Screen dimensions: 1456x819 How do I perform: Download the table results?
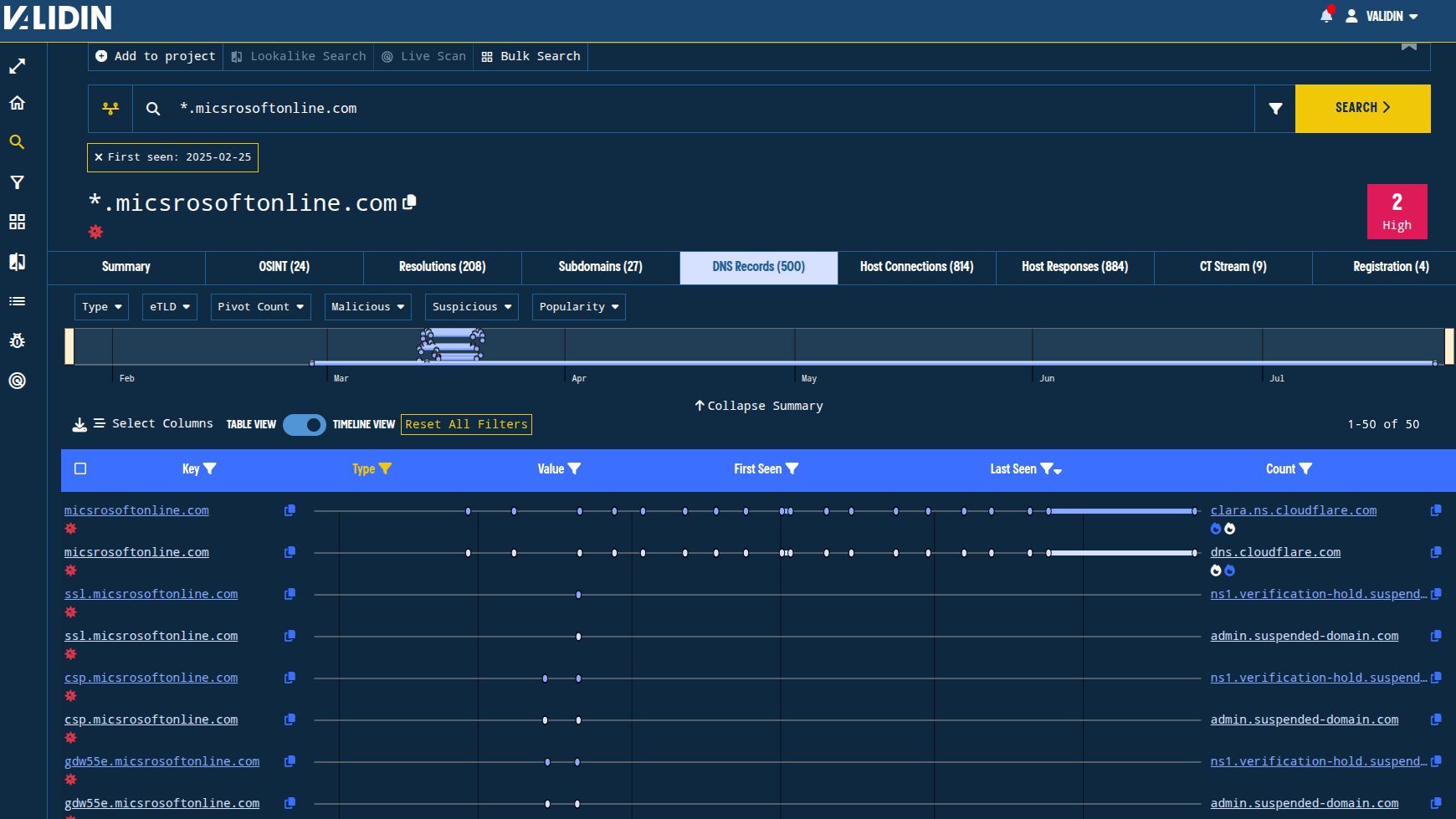point(79,424)
